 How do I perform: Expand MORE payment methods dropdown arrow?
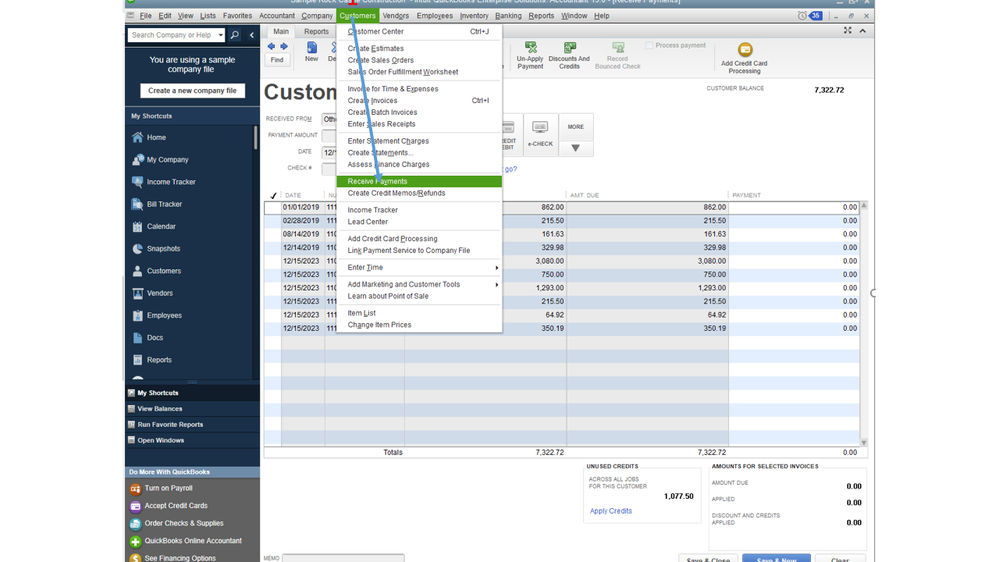coord(575,148)
